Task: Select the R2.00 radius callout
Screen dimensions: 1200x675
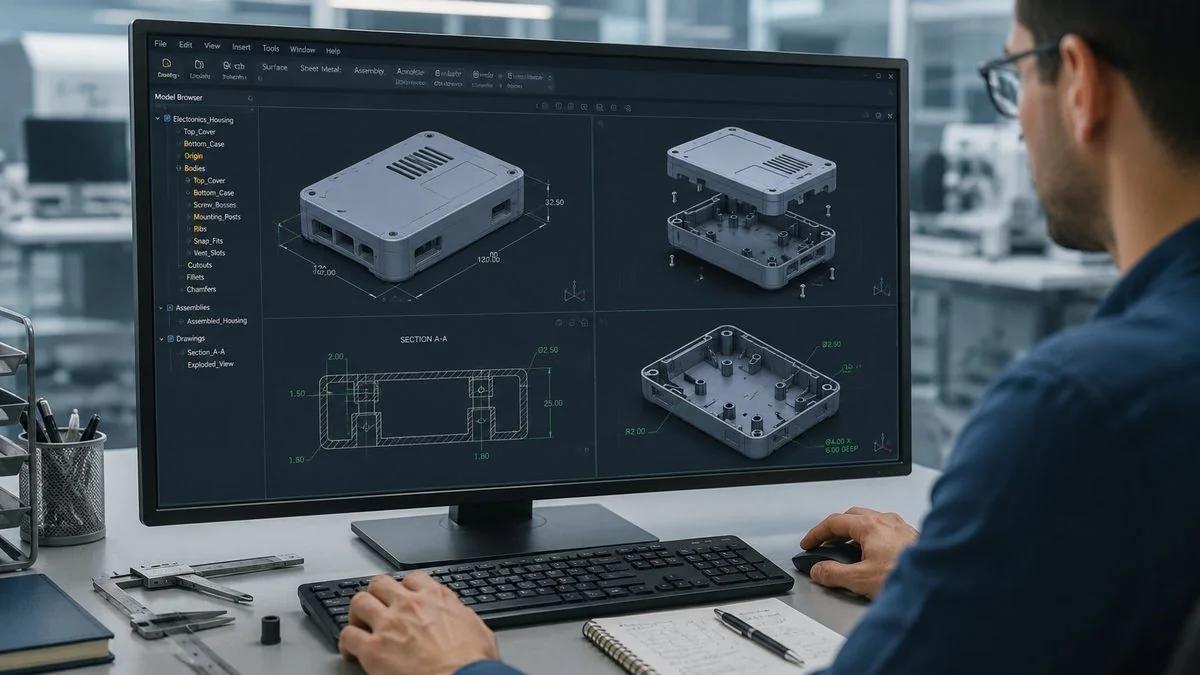Action: [x=634, y=432]
